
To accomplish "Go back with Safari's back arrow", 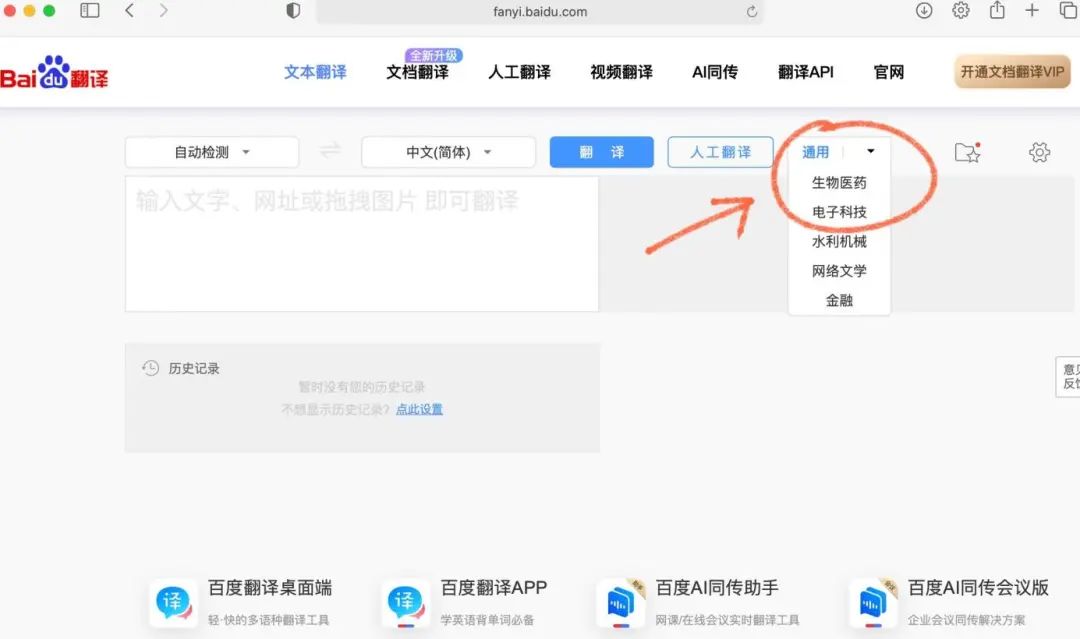I will [129, 10].
